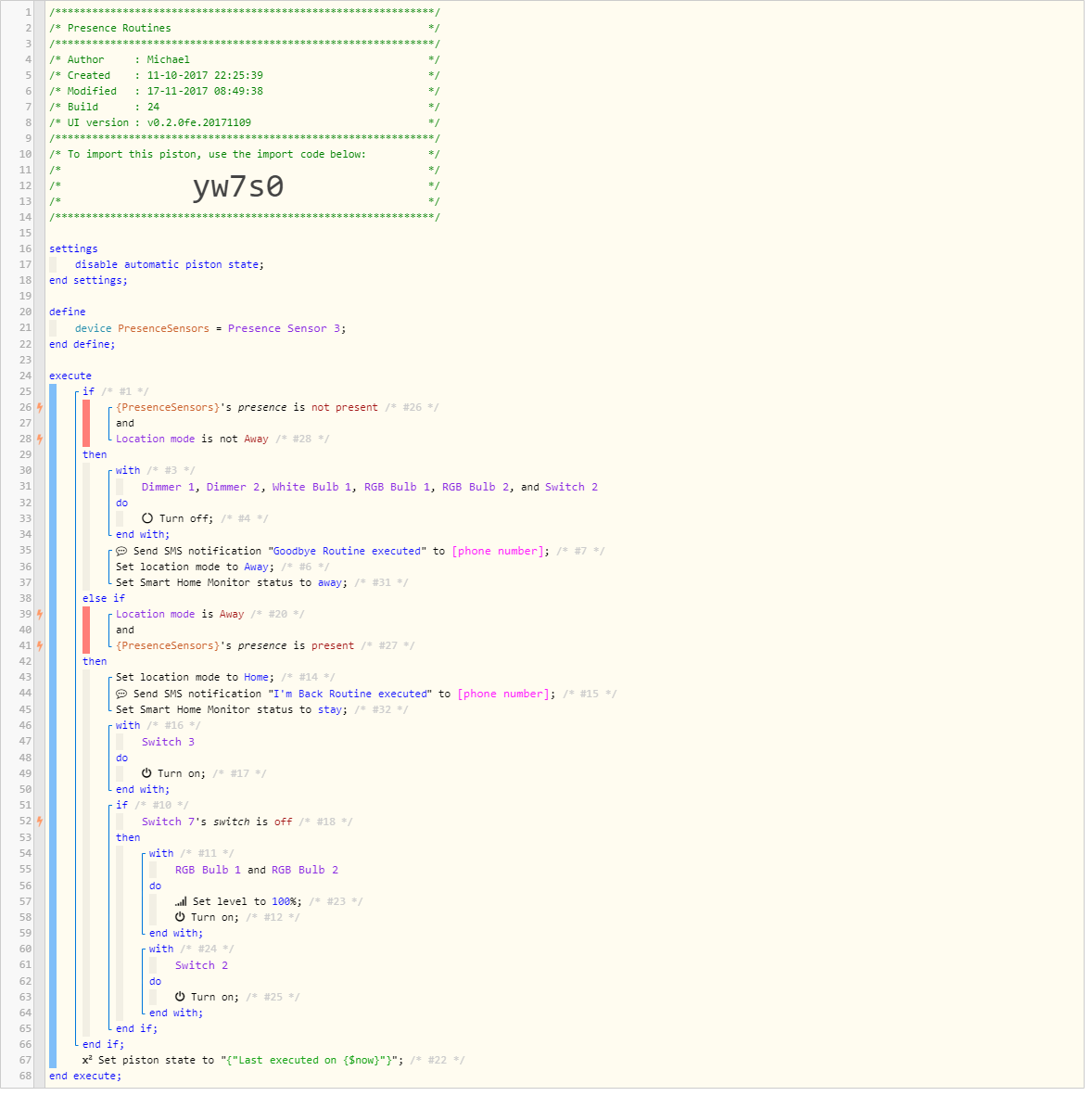Click Author Michael comment line
The width and height of the screenshot is (1092, 1096).
coord(245,61)
